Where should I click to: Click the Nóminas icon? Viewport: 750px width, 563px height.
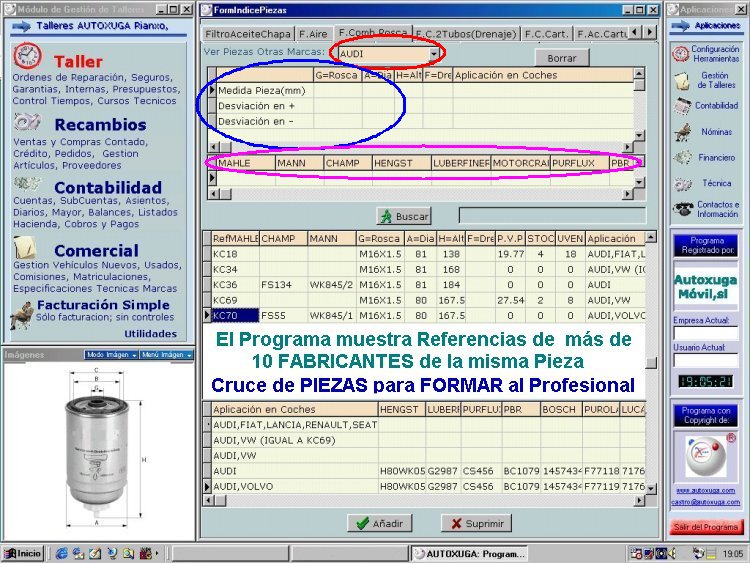coord(683,132)
